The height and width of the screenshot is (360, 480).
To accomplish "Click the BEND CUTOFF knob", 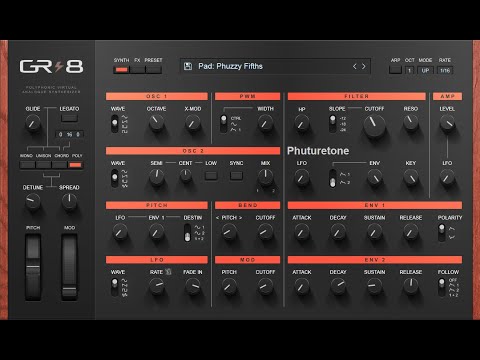I will pyautogui.click(x=265, y=232).
